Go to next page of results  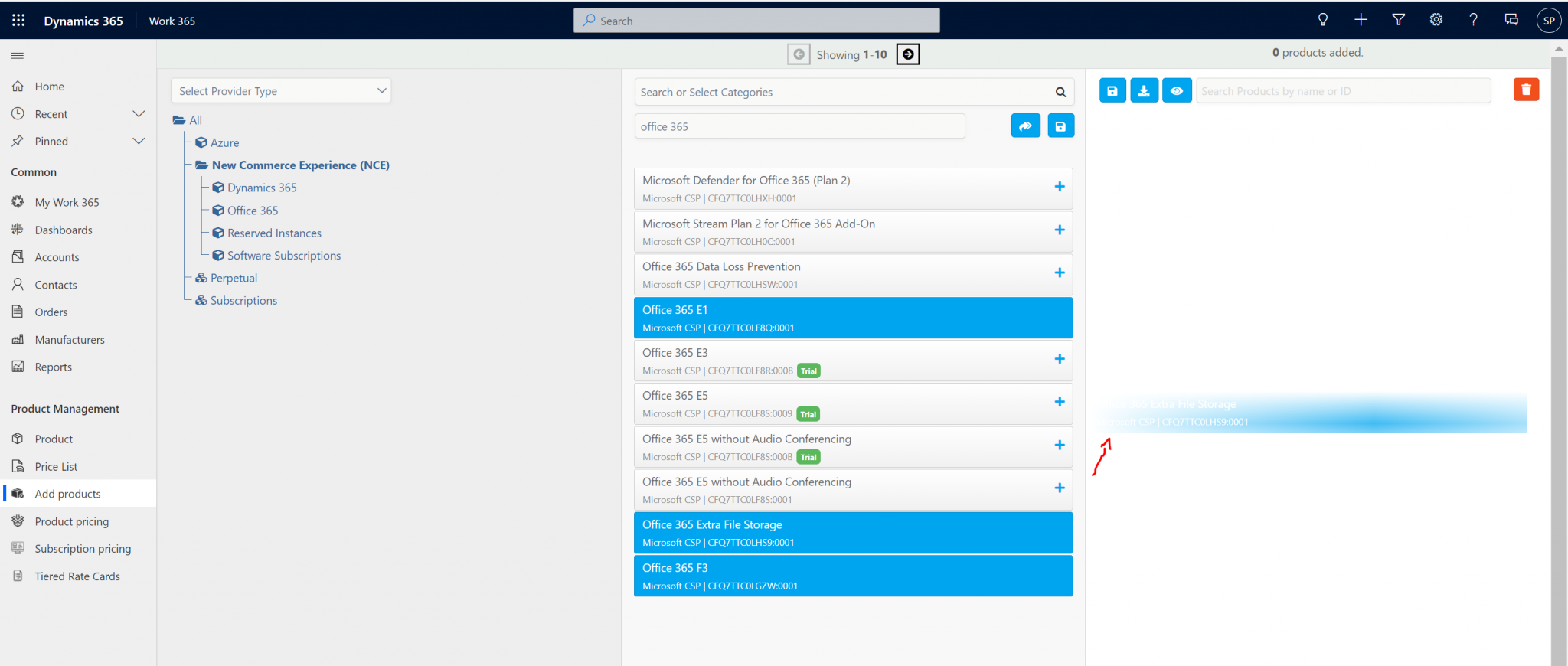pyautogui.click(x=908, y=54)
